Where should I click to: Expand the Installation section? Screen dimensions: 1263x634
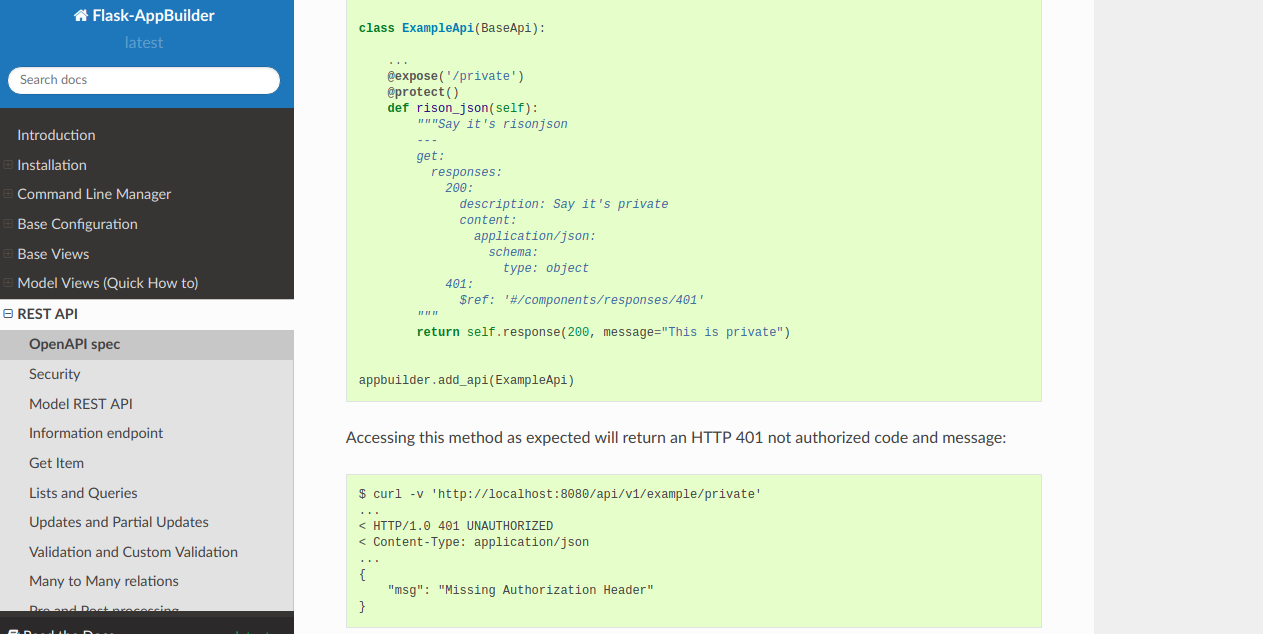click(x=8, y=165)
